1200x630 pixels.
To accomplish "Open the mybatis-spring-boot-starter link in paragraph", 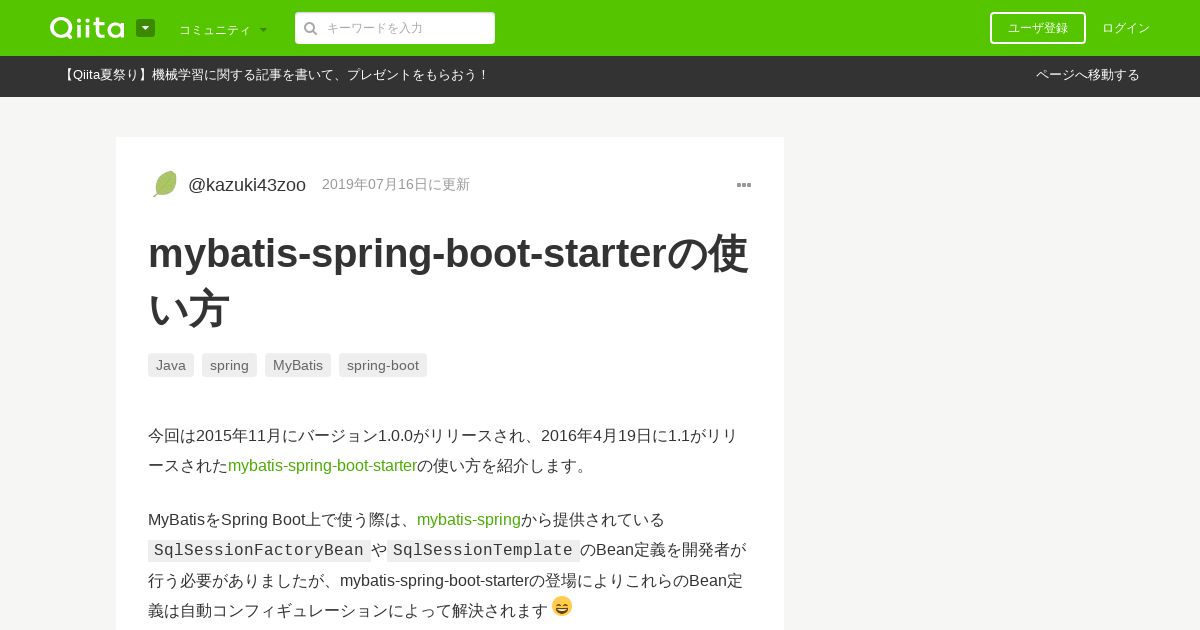I will tap(322, 466).
